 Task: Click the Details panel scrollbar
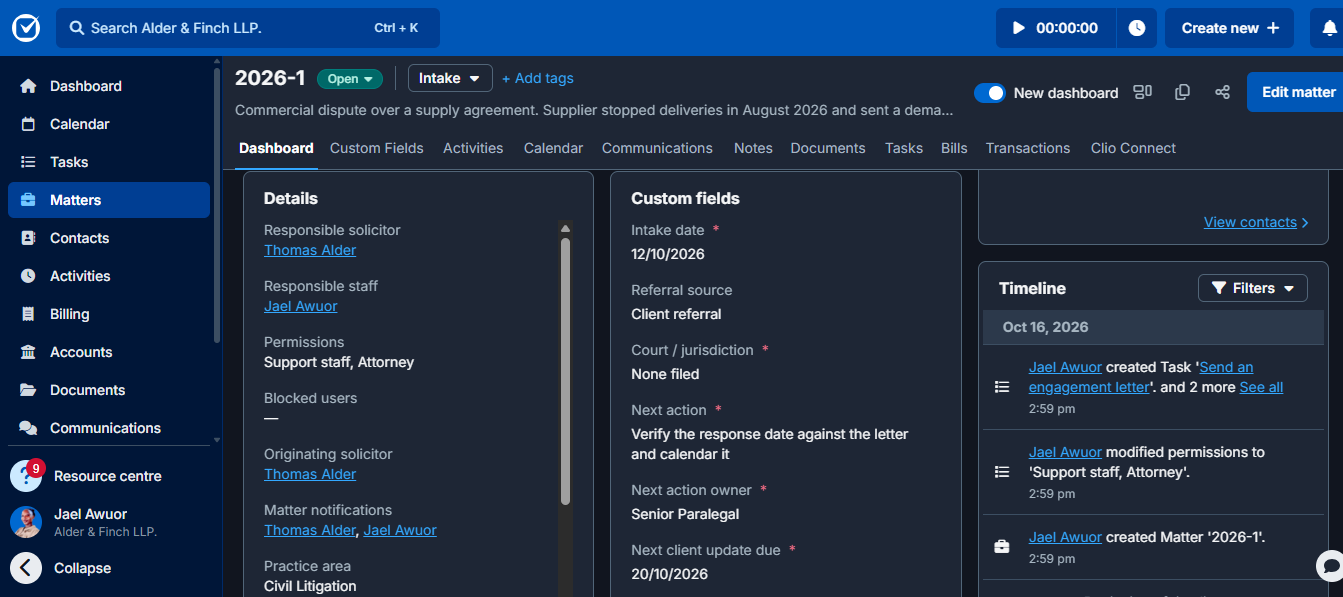(565, 370)
